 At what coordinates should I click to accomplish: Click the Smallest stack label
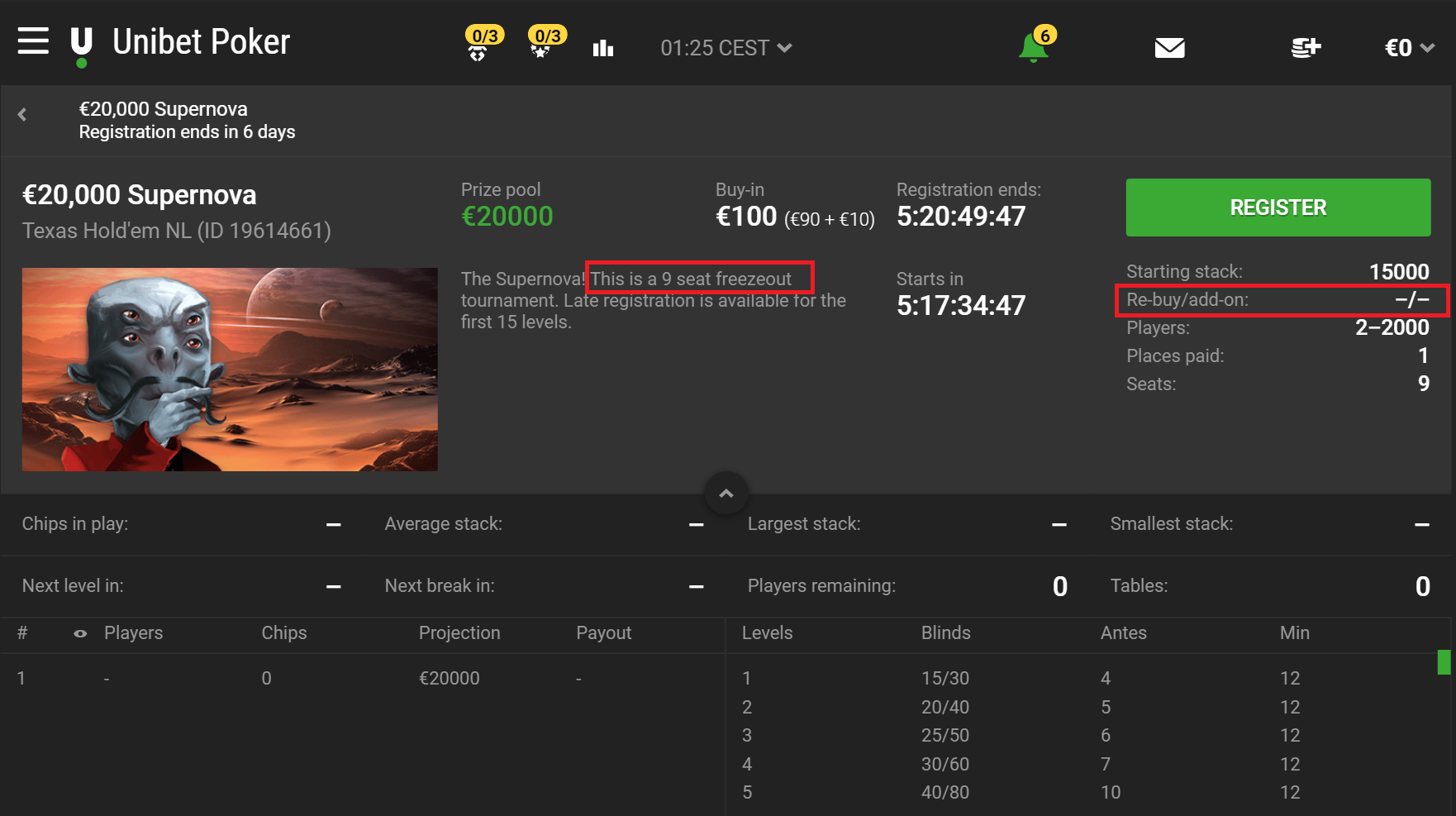click(x=1171, y=524)
